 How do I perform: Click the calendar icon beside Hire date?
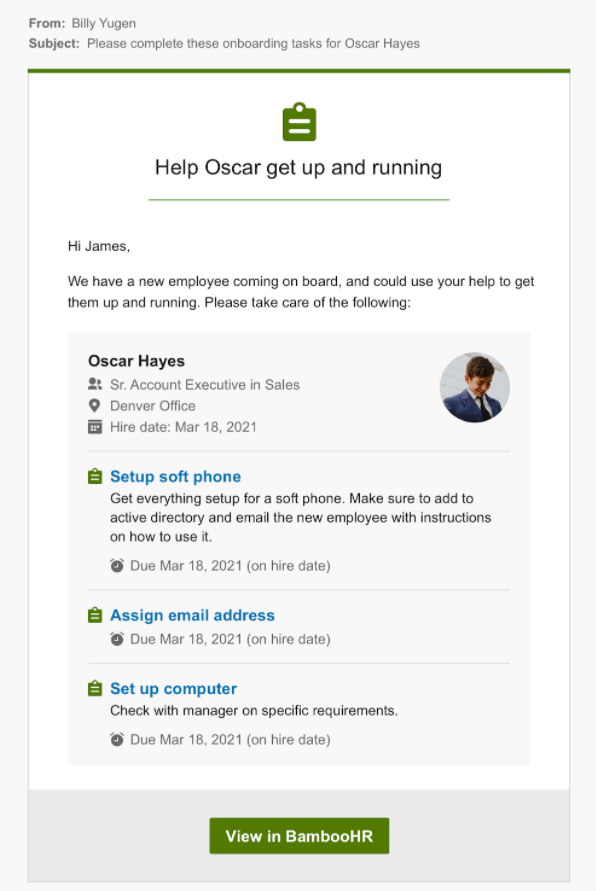coord(95,427)
